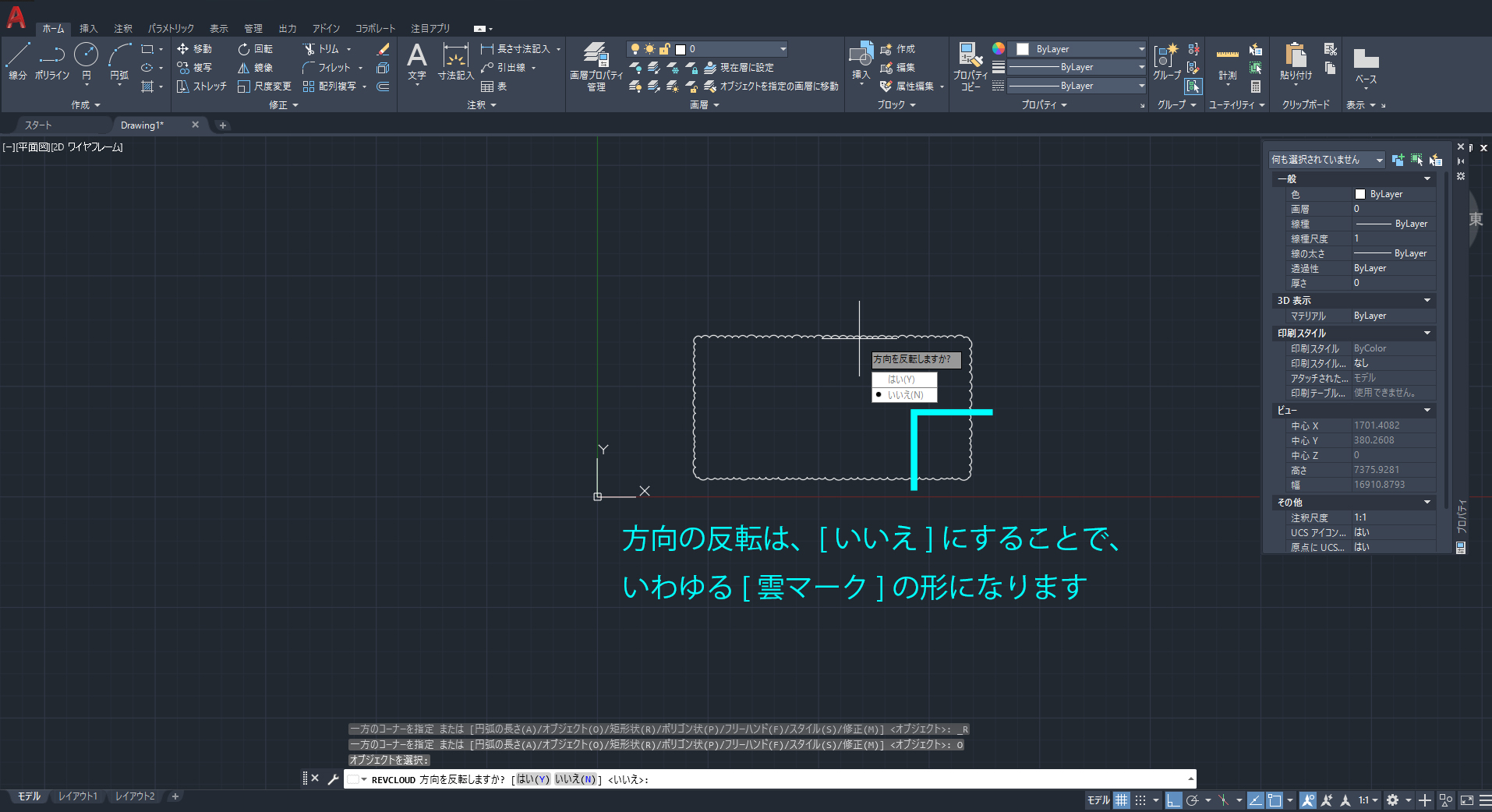The width and height of the screenshot is (1492, 812).
Task: Click the ByLayer color swatch in Properties palette
Action: click(1359, 193)
